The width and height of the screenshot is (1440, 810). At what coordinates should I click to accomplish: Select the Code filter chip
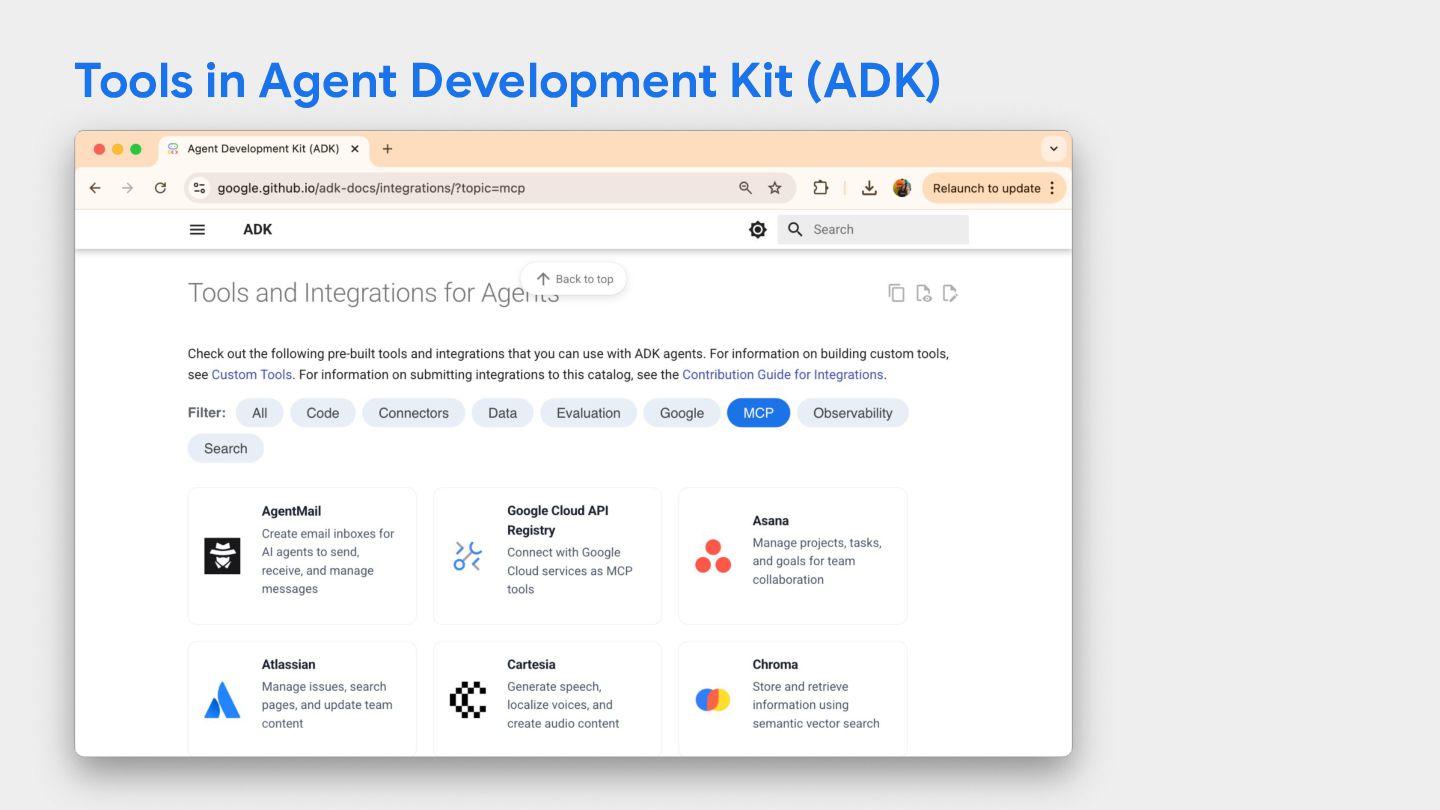click(x=323, y=413)
